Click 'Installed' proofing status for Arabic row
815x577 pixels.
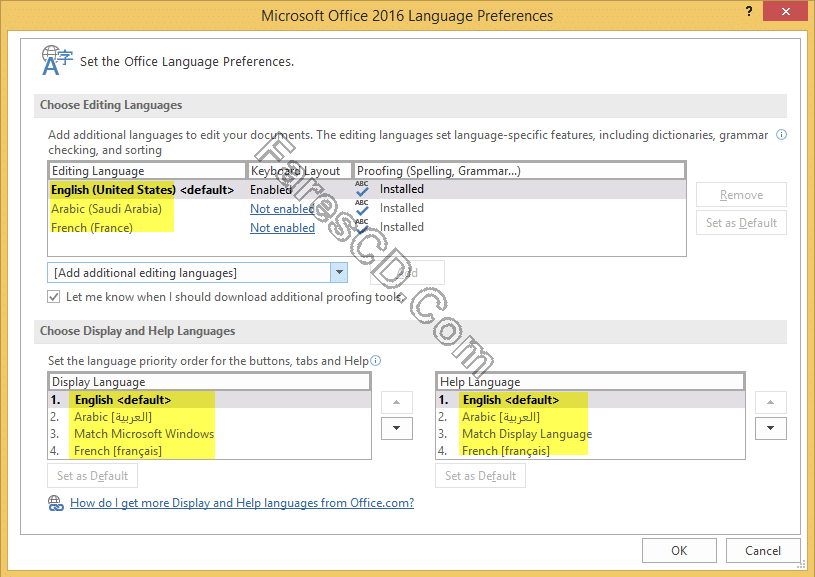[x=402, y=208]
